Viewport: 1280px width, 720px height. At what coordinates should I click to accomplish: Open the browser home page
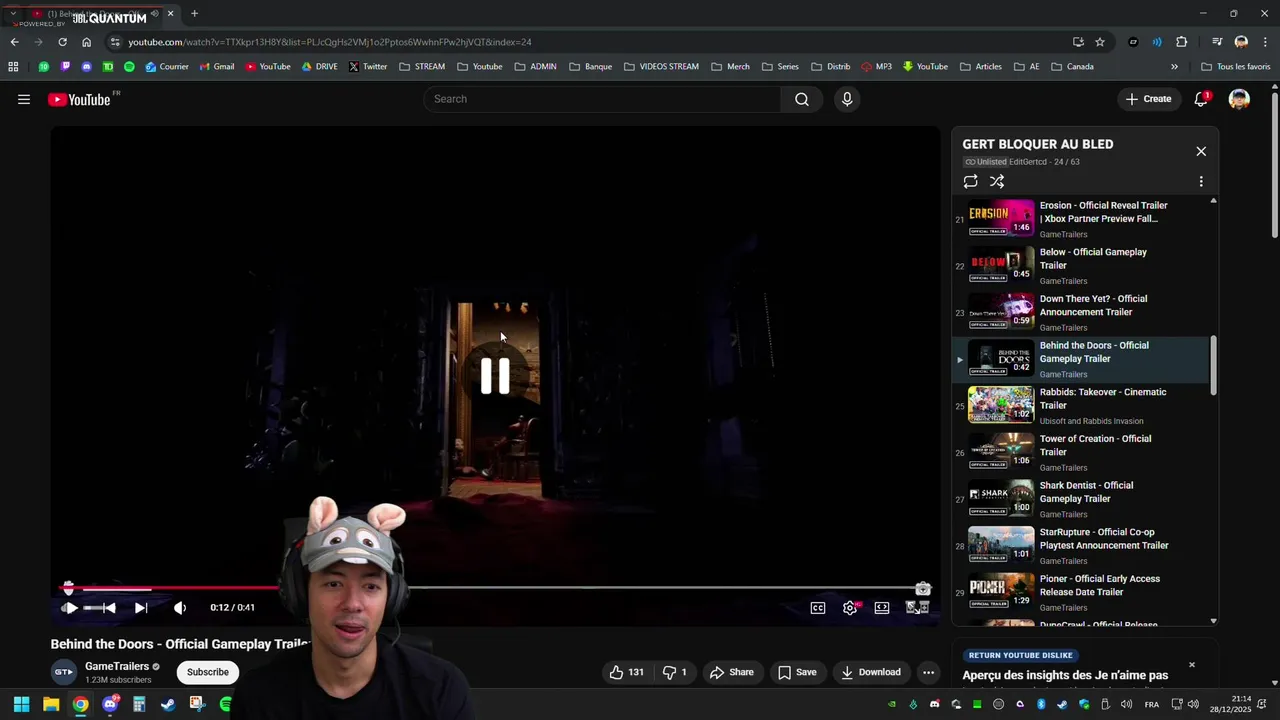tap(86, 42)
